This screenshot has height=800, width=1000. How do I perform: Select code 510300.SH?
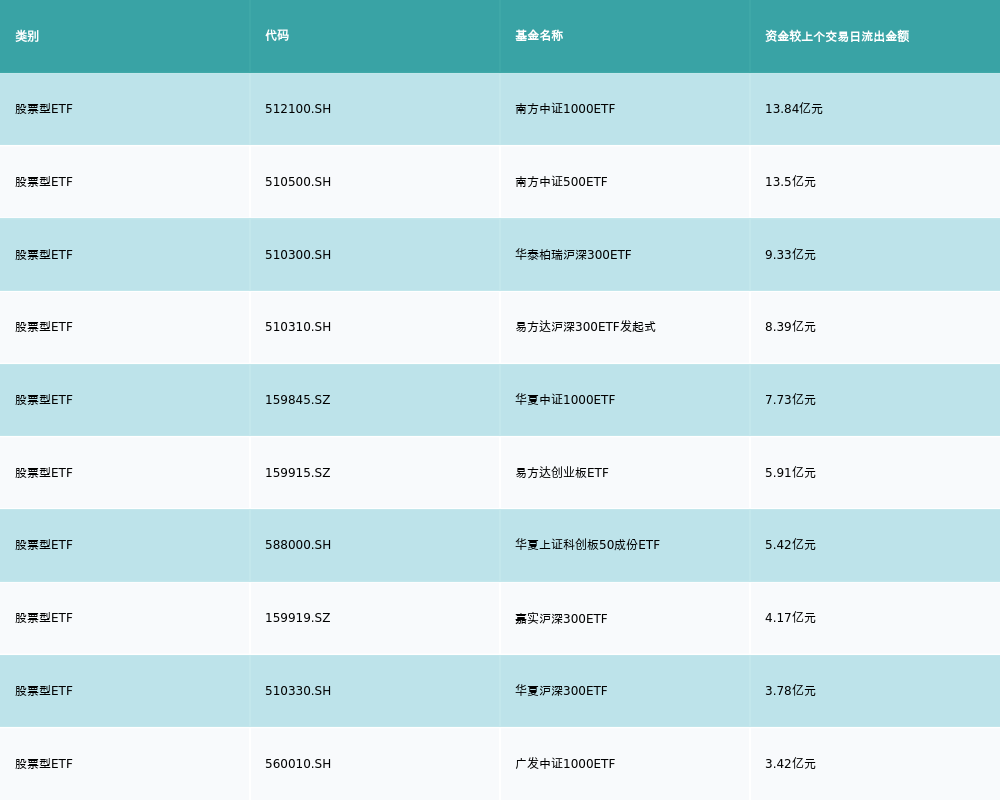[x=298, y=255]
